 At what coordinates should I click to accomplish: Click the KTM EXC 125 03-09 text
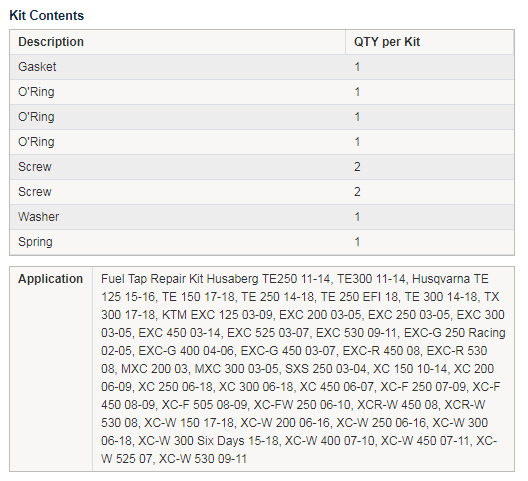pos(218,315)
